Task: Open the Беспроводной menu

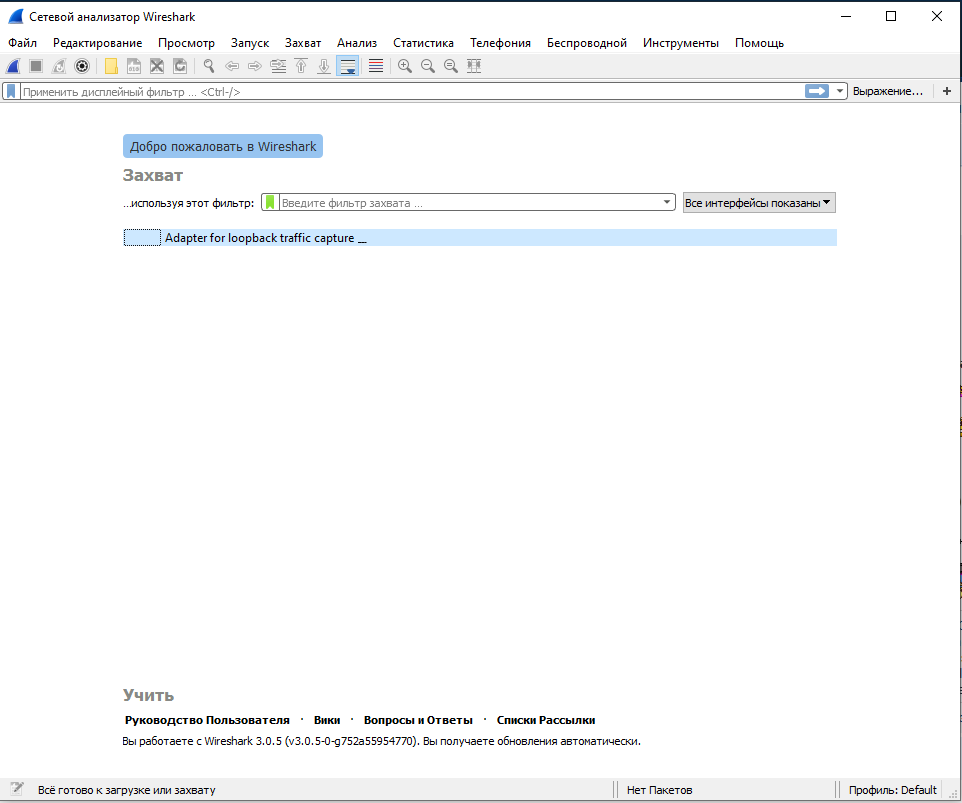Action: [x=587, y=43]
